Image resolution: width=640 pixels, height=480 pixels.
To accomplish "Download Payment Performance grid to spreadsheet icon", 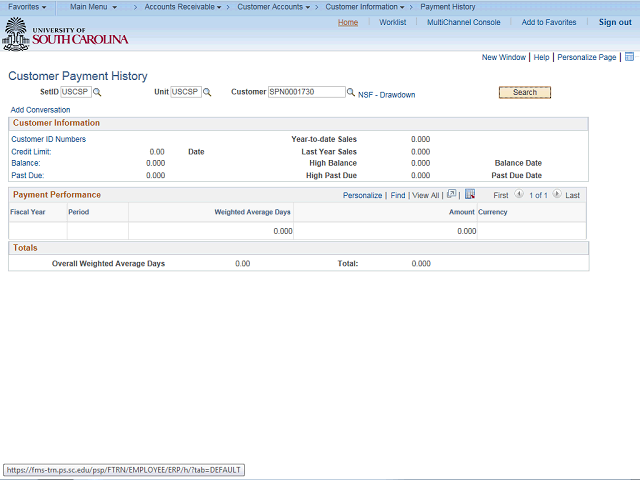I will pyautogui.click(x=470, y=194).
